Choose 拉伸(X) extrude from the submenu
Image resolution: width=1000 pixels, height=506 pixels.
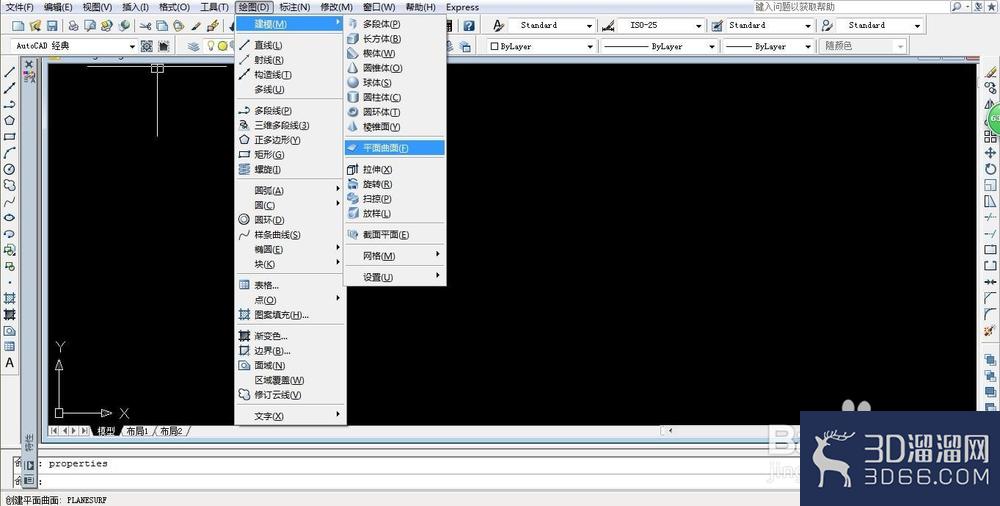pyautogui.click(x=394, y=170)
